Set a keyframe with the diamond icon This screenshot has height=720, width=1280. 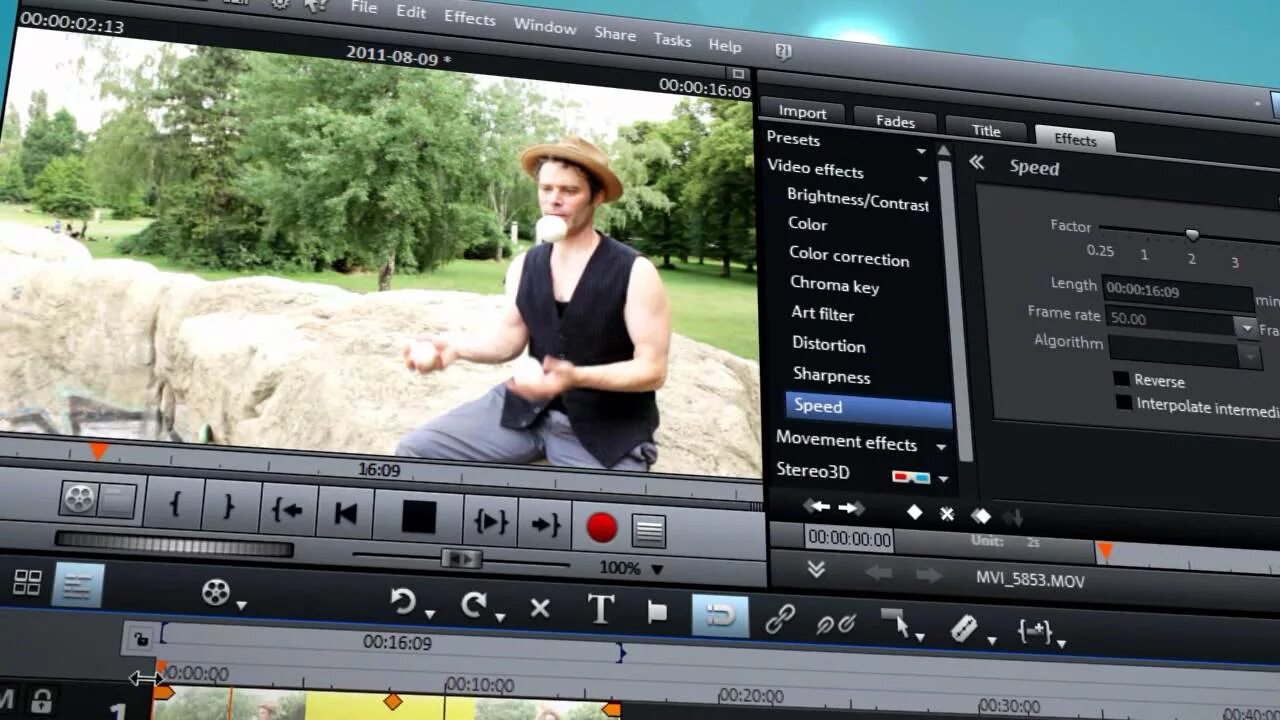tap(914, 512)
